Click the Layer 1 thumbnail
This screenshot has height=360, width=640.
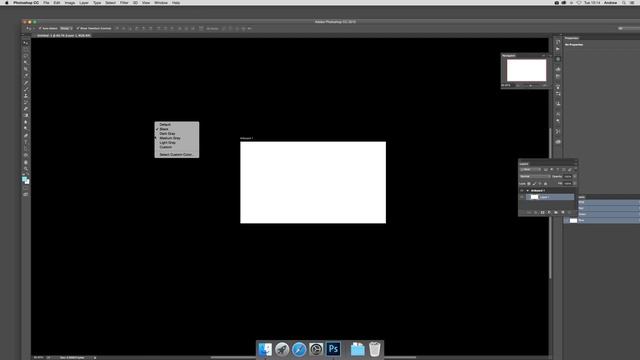(534, 197)
